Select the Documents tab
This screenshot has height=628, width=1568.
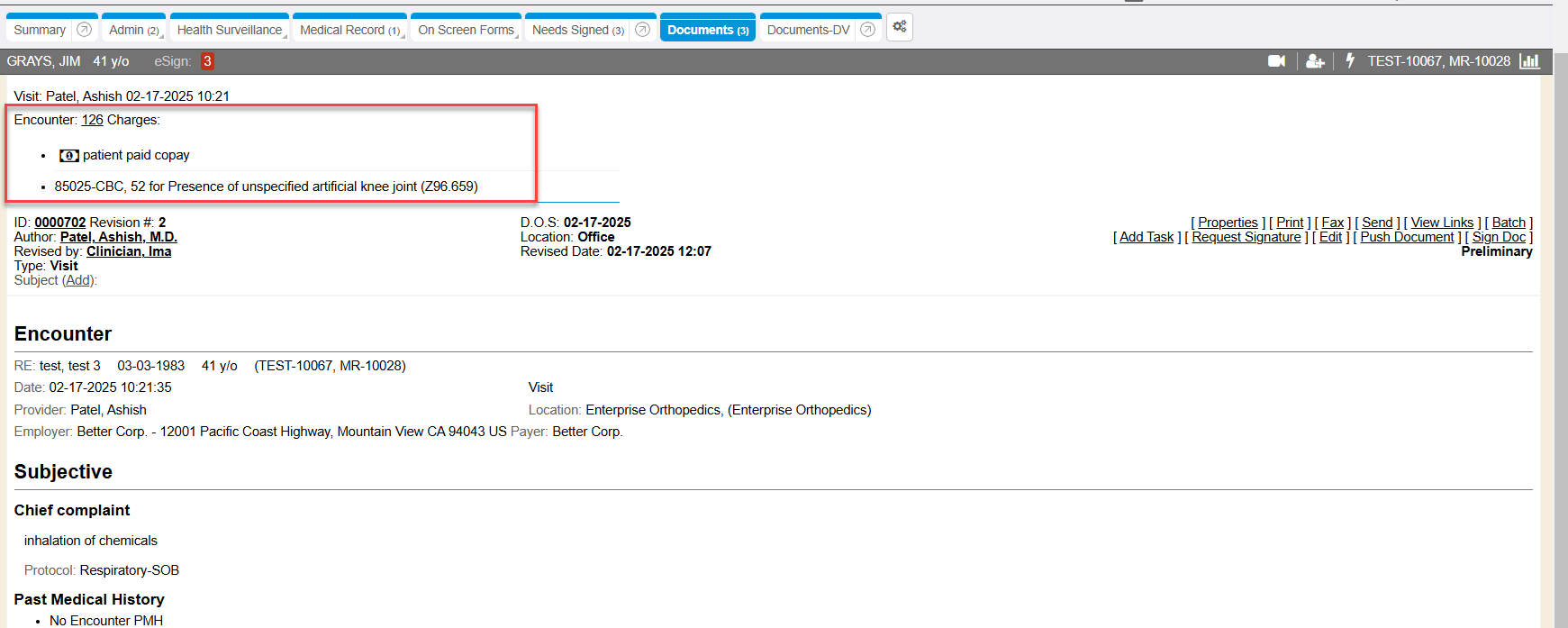[x=708, y=31]
